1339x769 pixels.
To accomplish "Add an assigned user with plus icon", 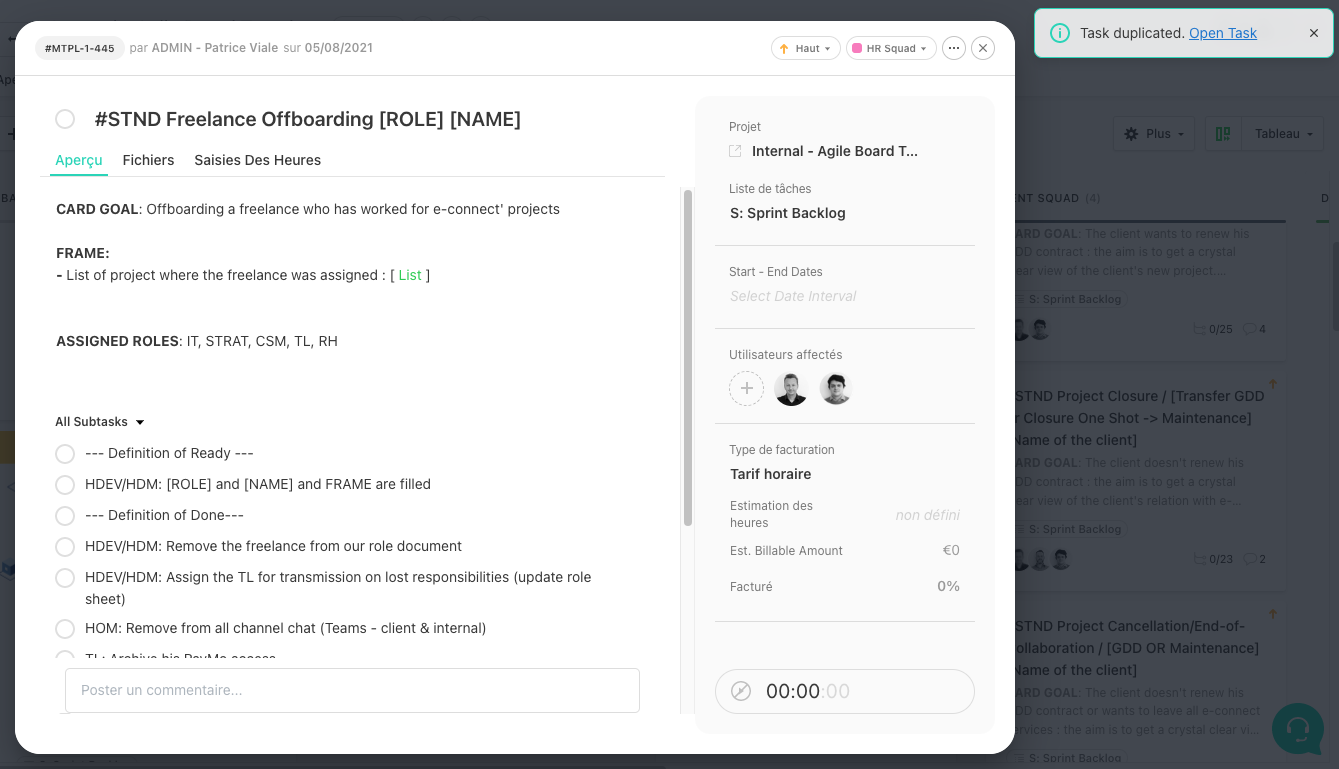I will tap(746, 388).
